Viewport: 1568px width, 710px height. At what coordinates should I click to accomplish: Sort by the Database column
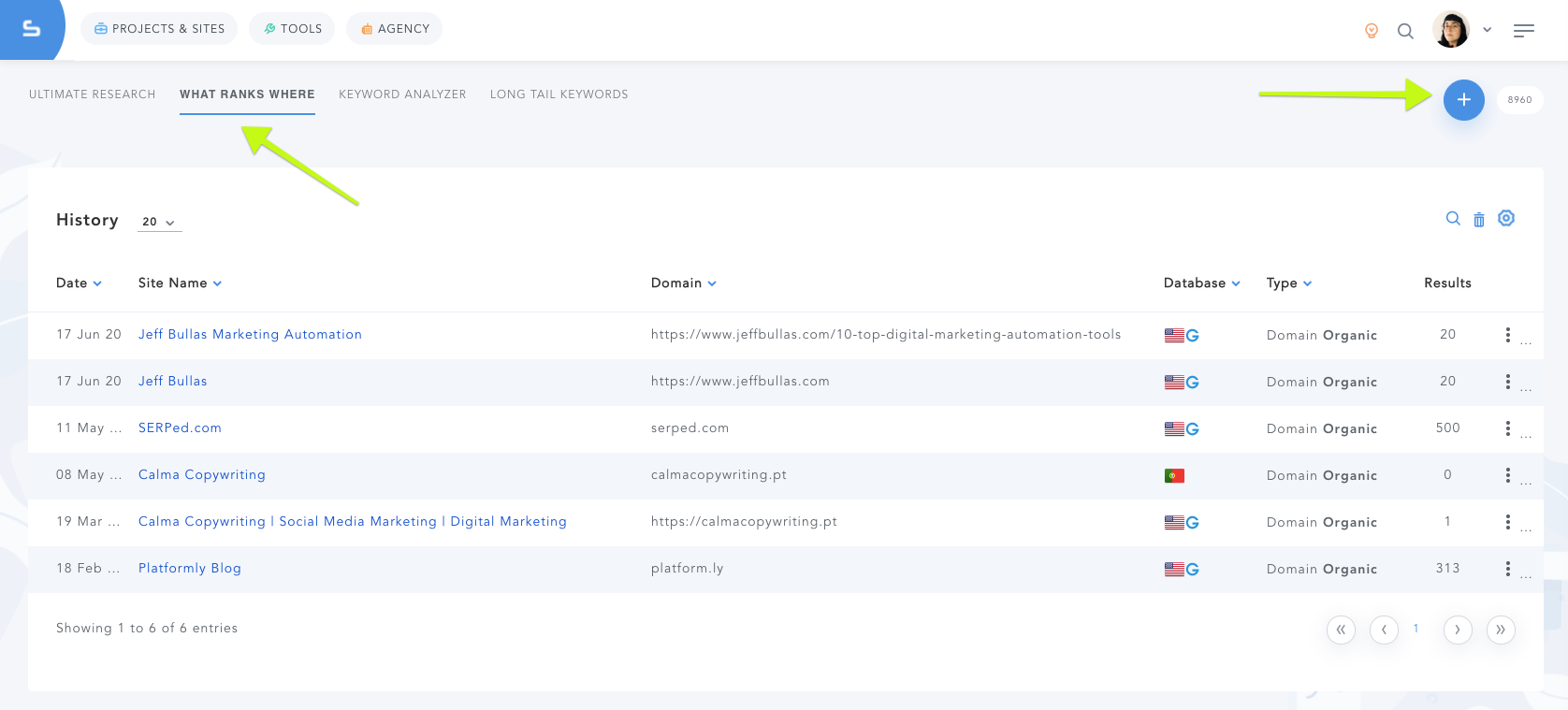(1202, 283)
